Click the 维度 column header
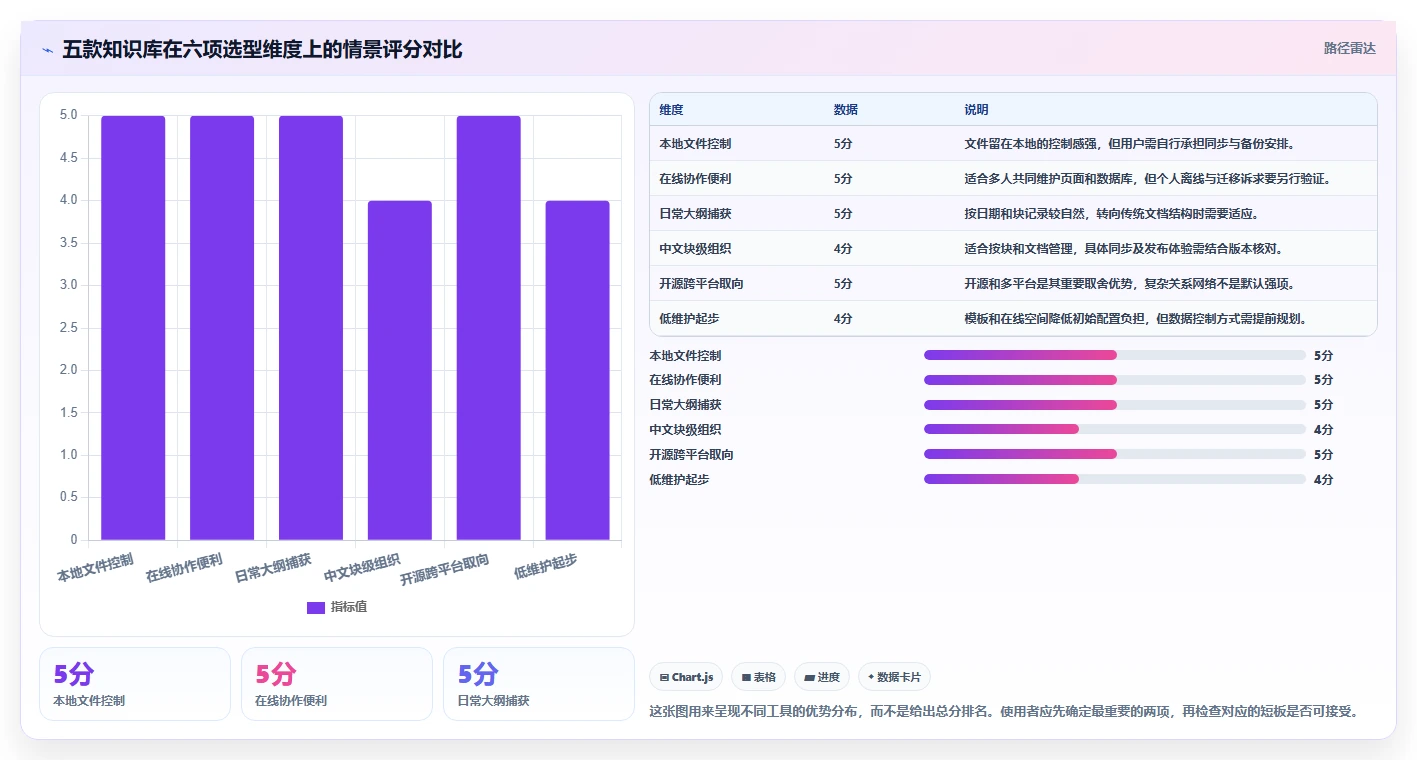This screenshot has width=1417, height=760. pos(671,109)
